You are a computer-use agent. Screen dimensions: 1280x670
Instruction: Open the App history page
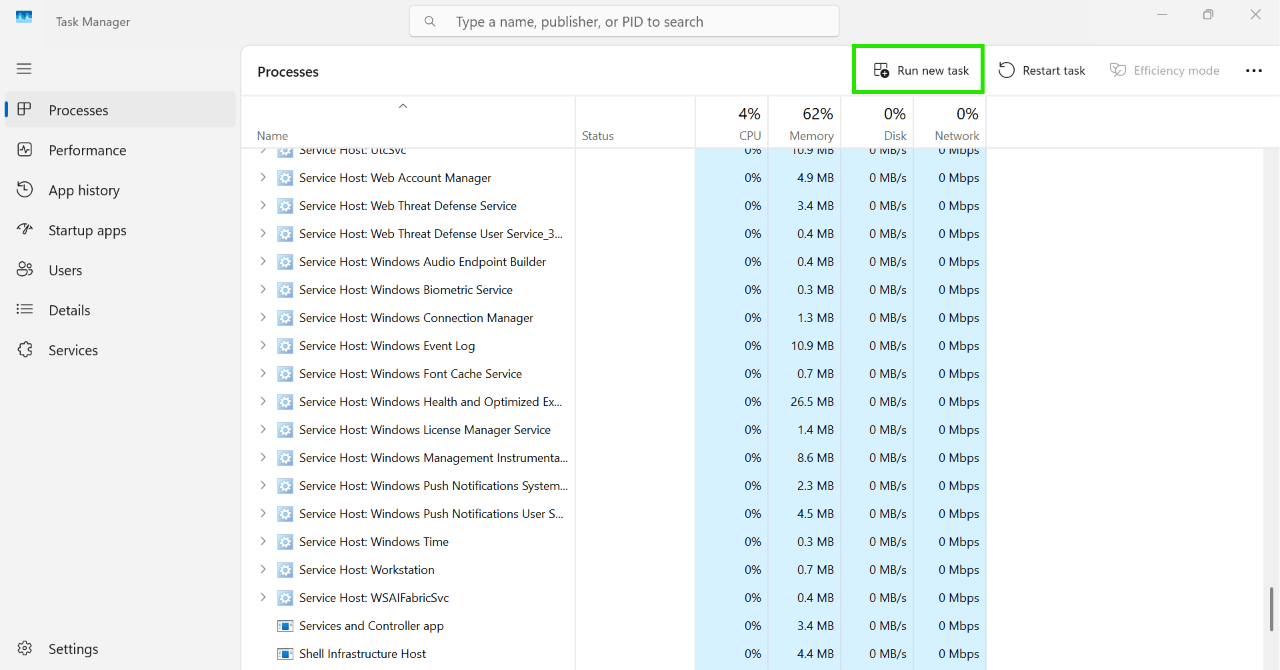coord(120,190)
